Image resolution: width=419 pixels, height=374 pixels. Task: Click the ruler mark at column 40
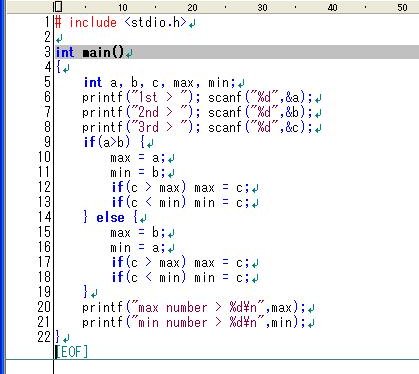coord(332,7)
